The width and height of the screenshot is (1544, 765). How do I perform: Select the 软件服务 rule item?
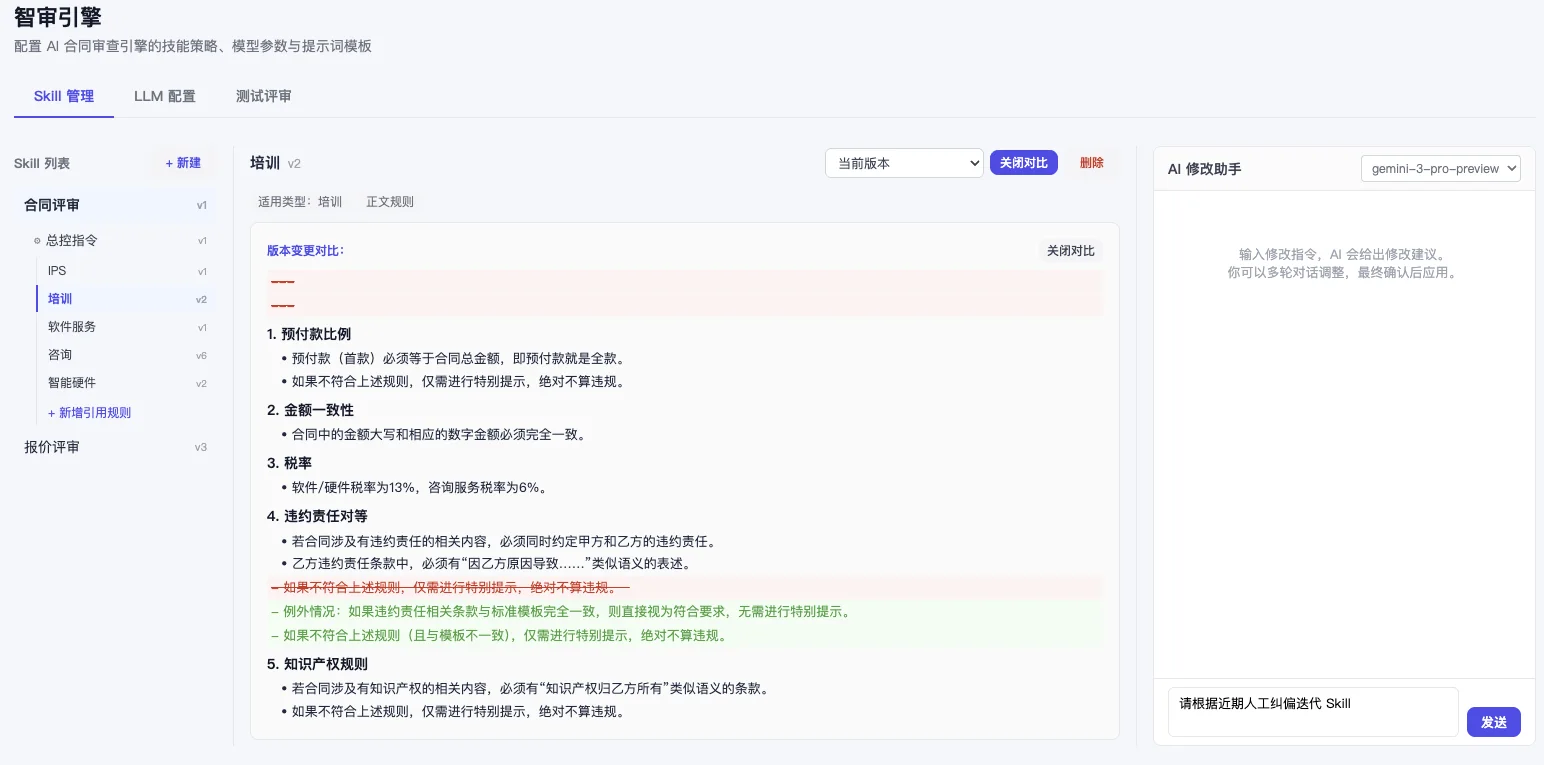(126, 327)
